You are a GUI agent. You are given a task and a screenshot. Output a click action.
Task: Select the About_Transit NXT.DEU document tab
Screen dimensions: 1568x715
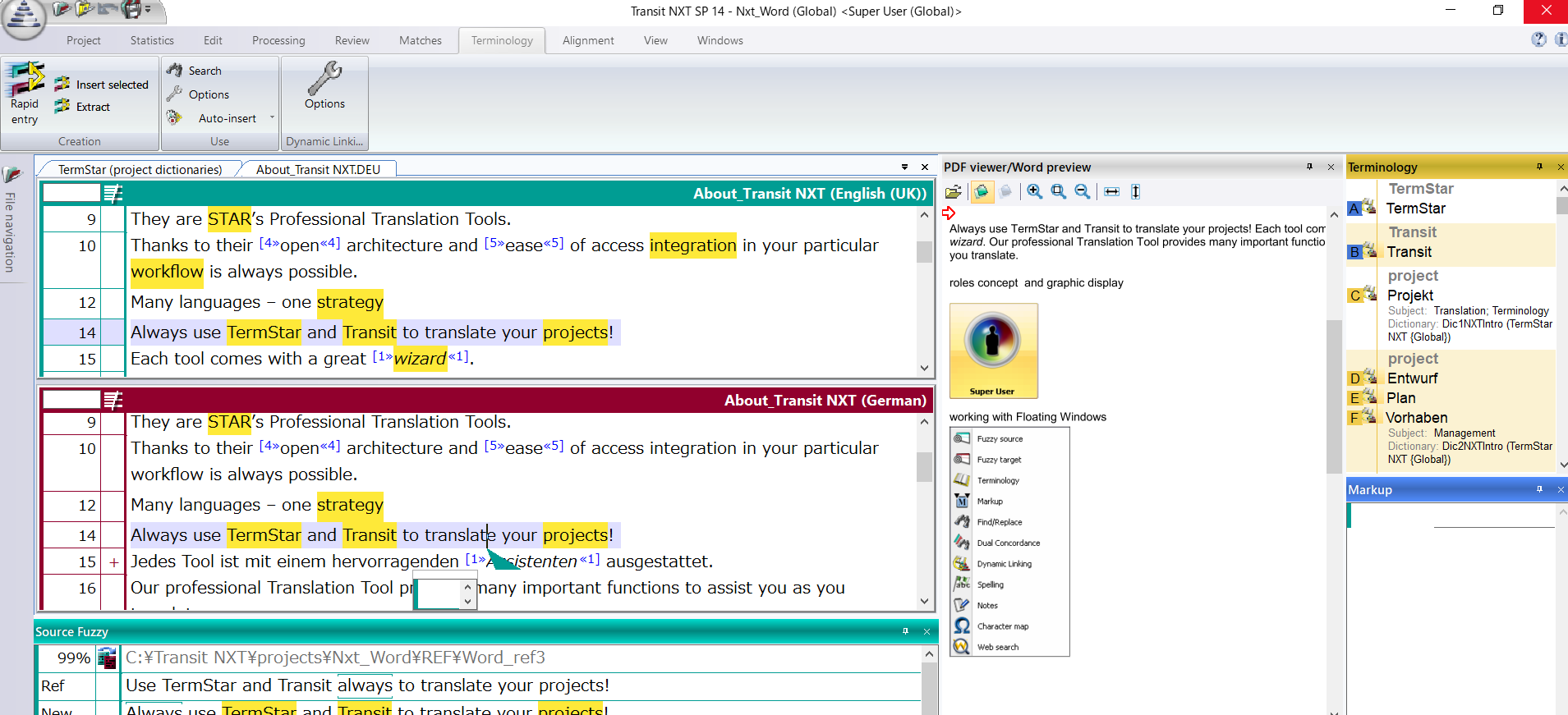318,169
